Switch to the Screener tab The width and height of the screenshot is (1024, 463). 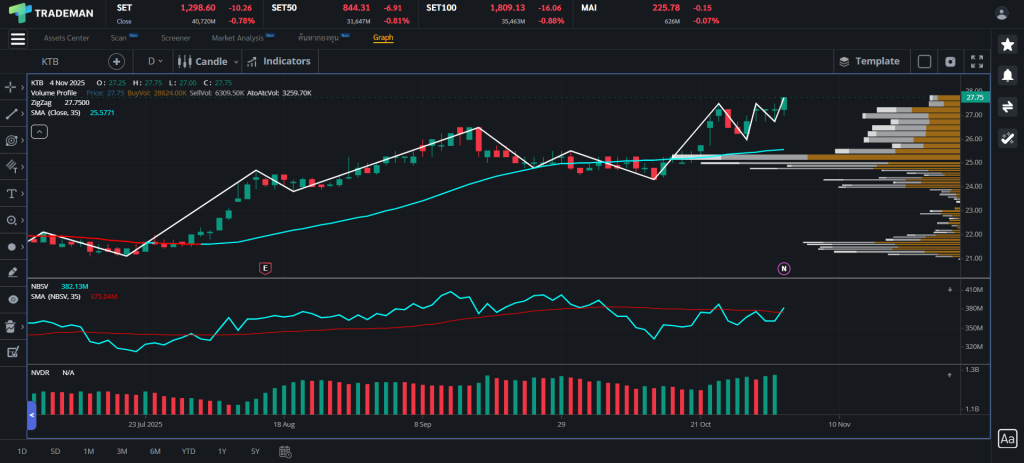[x=175, y=38]
